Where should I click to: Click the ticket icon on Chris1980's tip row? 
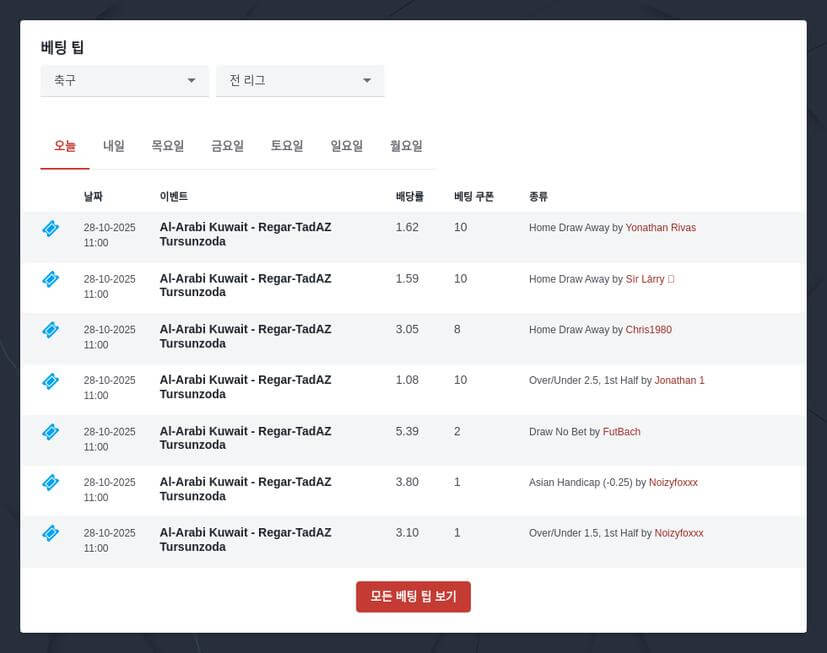50,330
